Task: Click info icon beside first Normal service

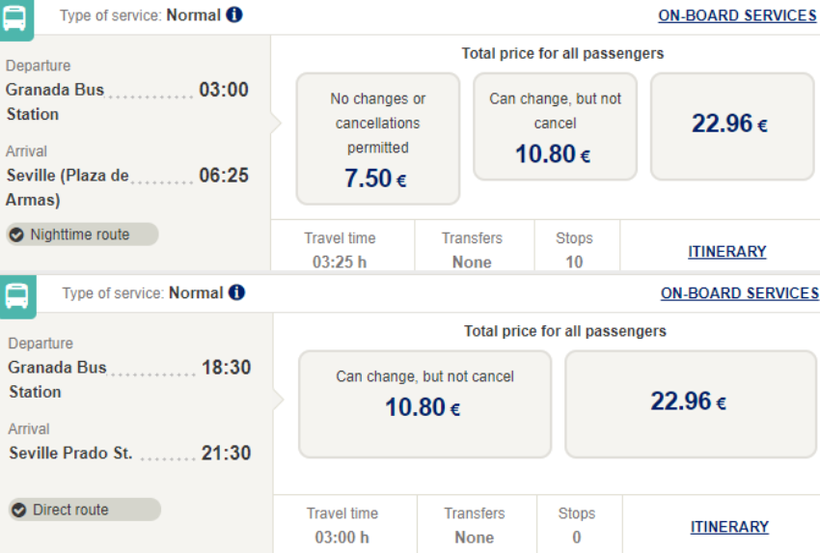Action: pyautogui.click(x=234, y=15)
